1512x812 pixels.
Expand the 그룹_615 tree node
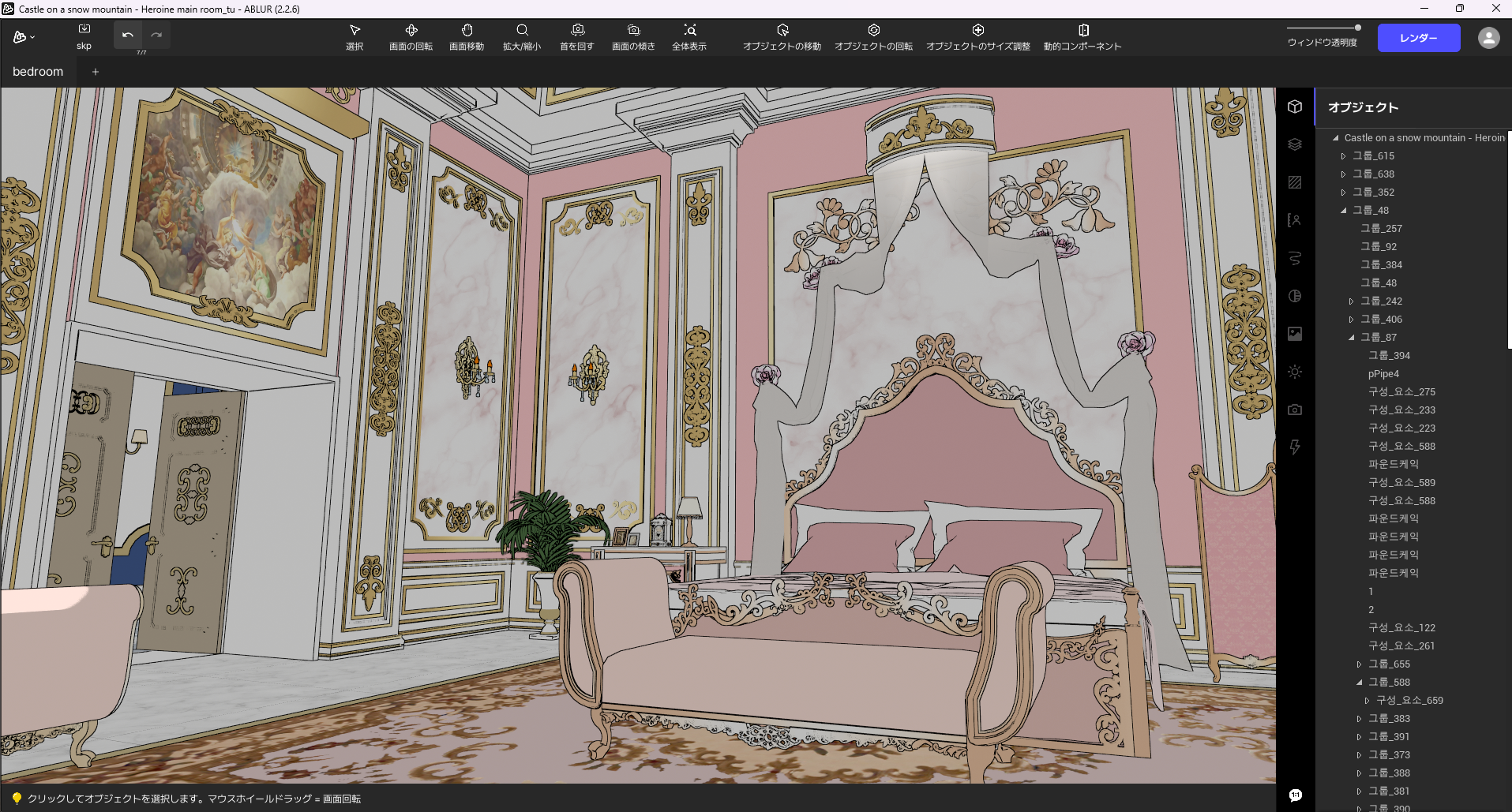coord(1343,156)
